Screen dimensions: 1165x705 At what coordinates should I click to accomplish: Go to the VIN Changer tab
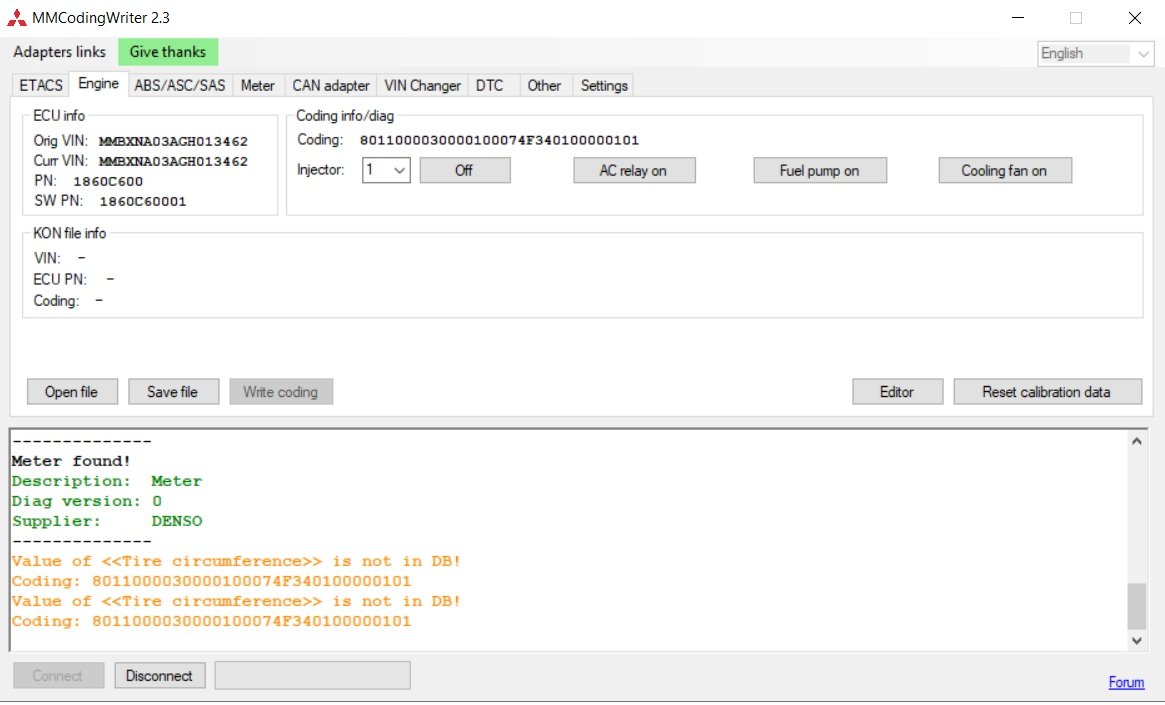point(422,85)
